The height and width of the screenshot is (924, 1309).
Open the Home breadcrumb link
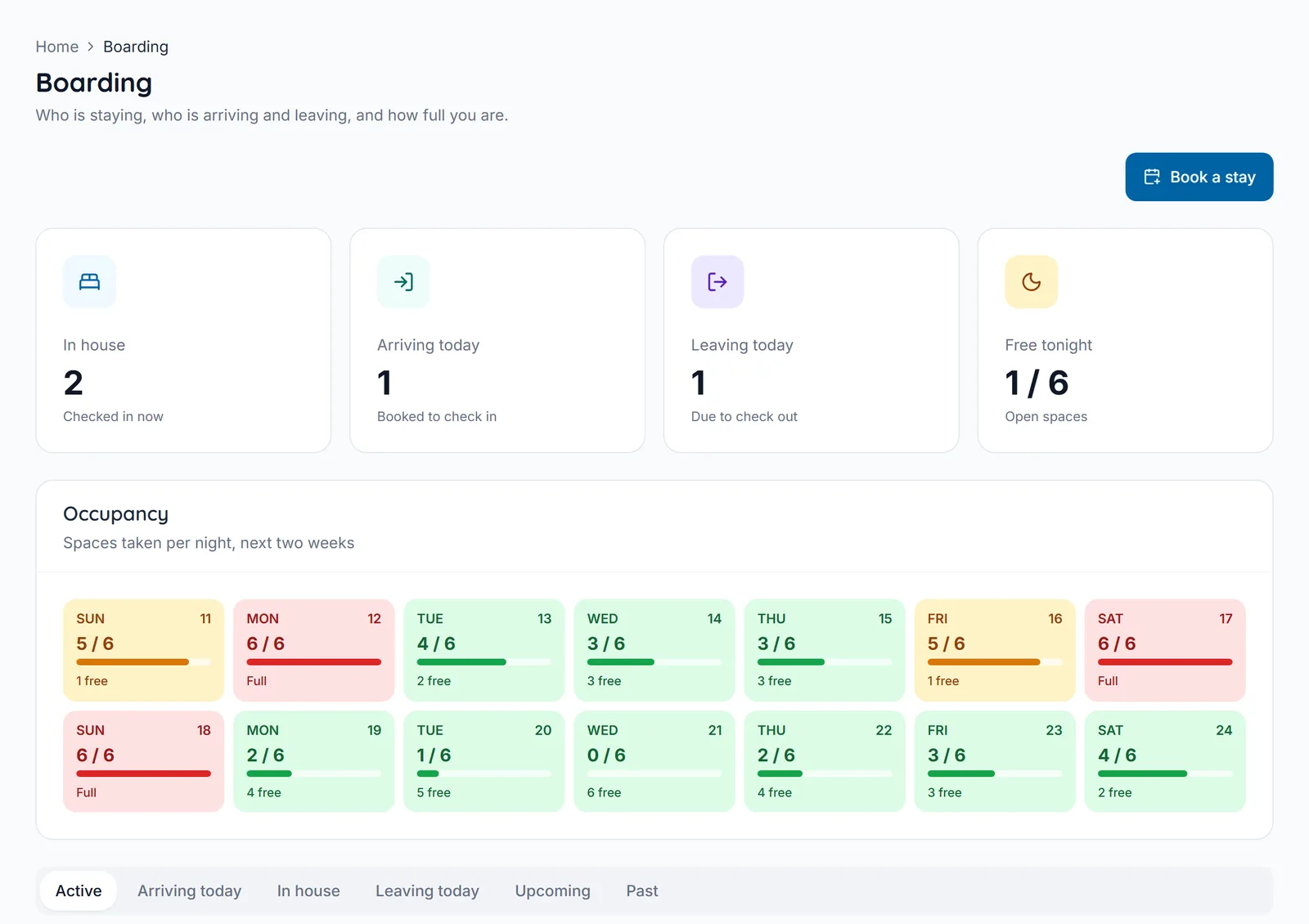click(57, 47)
